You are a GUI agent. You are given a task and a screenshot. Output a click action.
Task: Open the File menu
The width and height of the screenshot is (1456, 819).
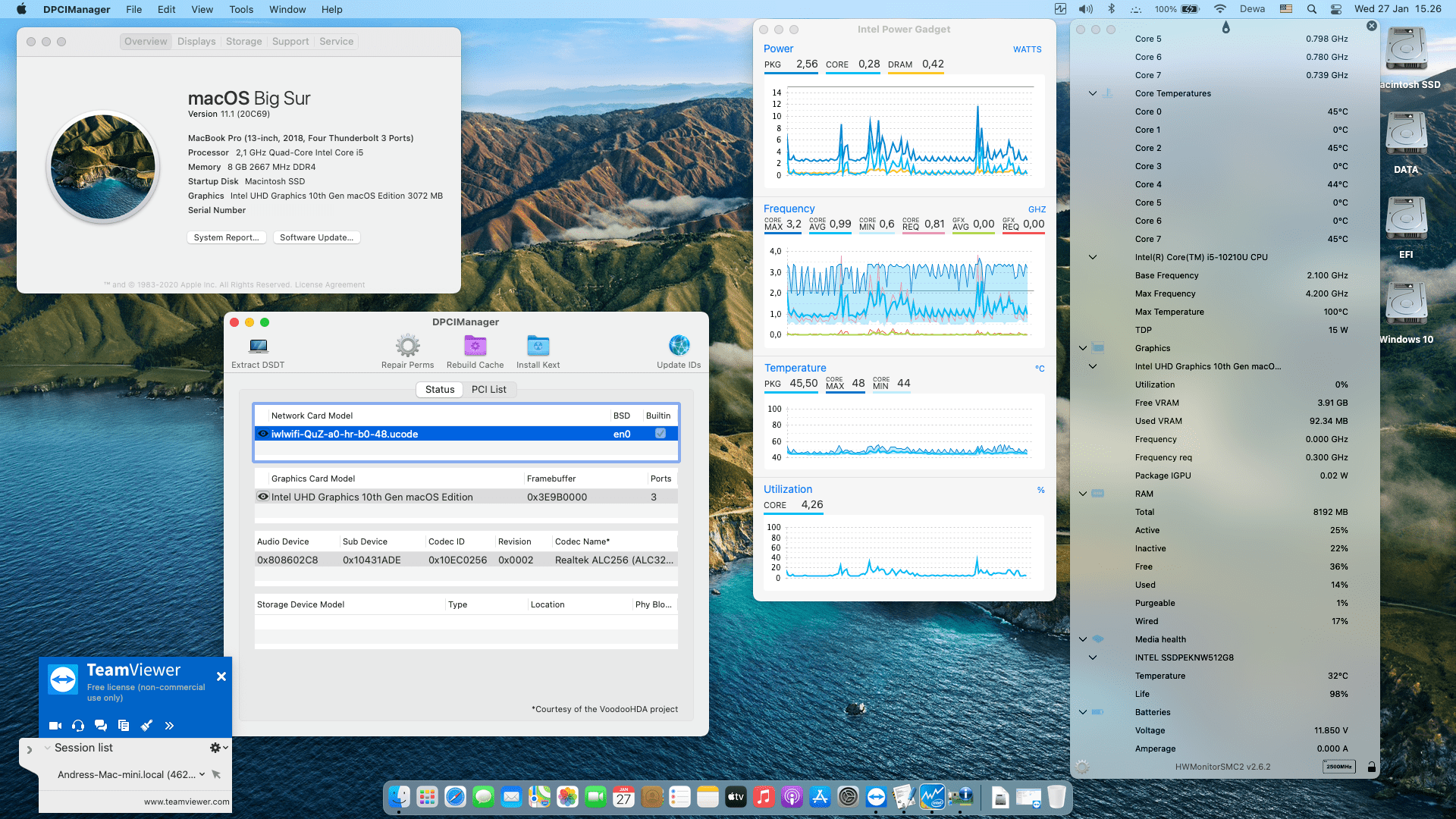pyautogui.click(x=133, y=9)
